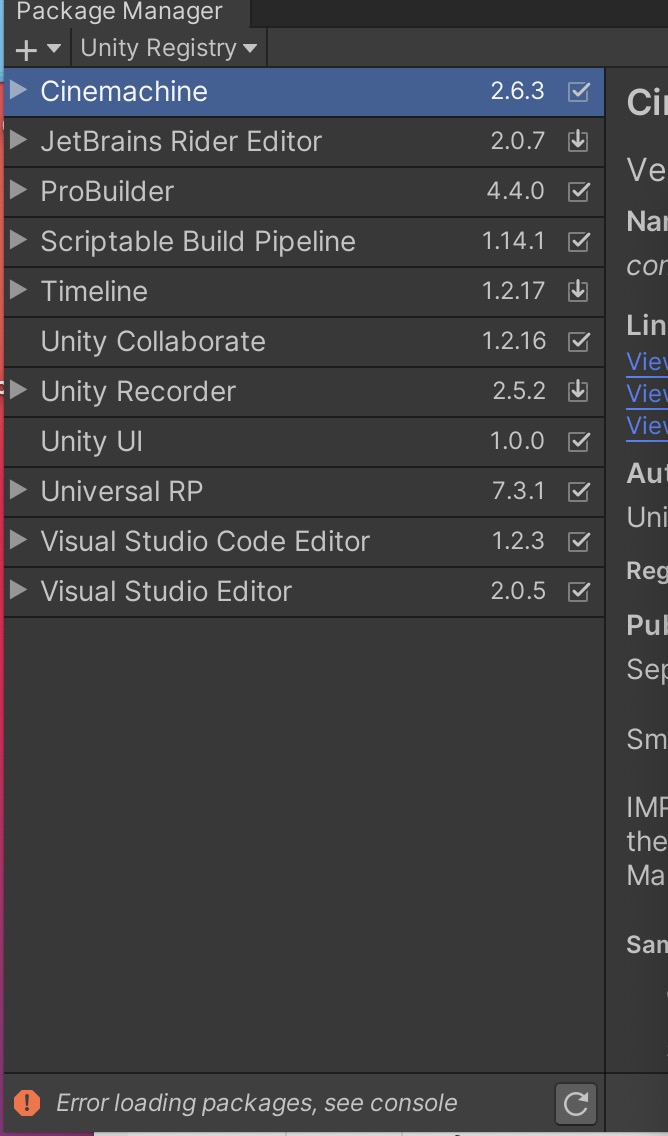Viewport: 668px width, 1136px height.
Task: Click Universal RP version 7.3.1
Action: pyautogui.click(x=518, y=490)
